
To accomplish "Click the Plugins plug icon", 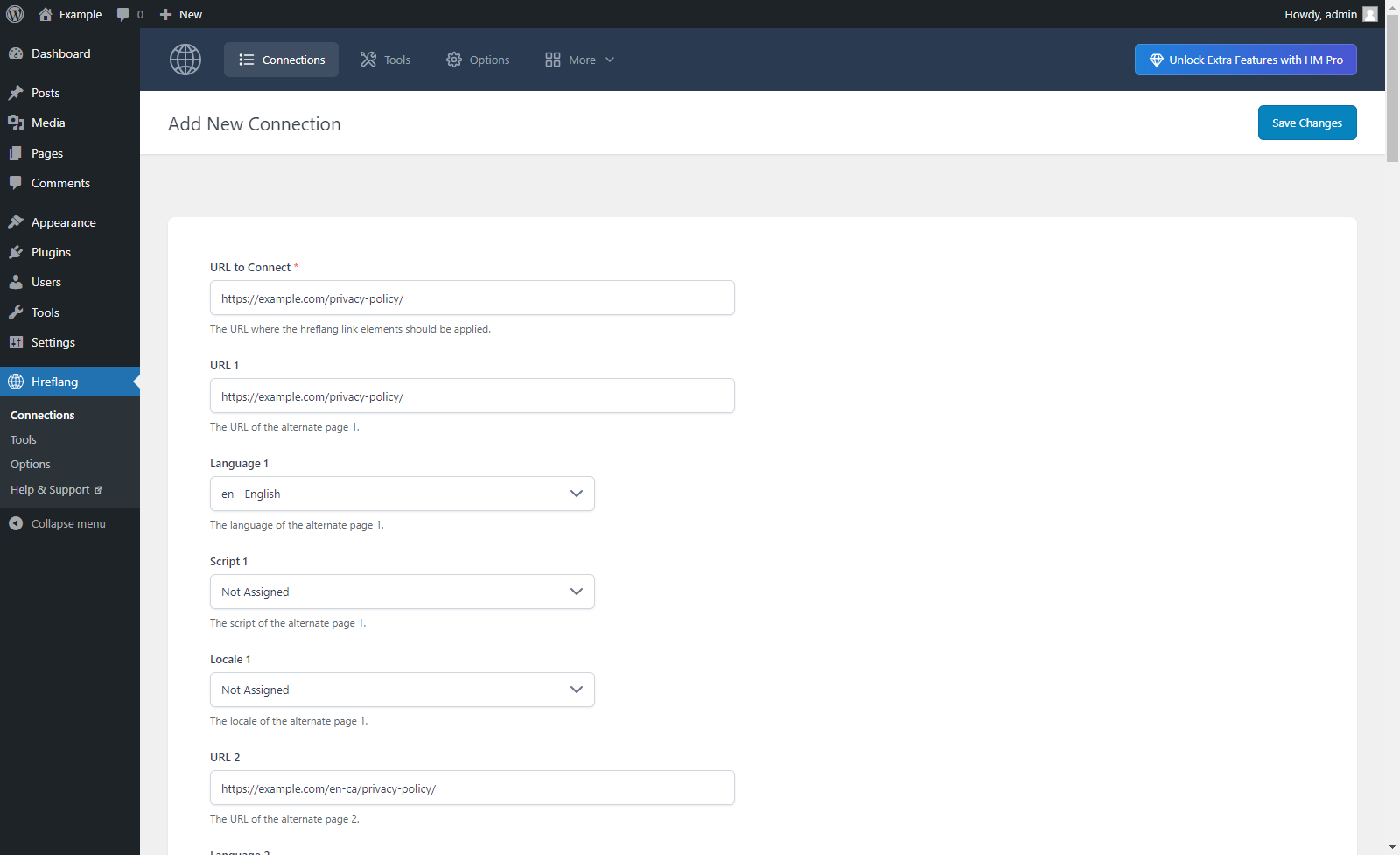I will (x=16, y=252).
